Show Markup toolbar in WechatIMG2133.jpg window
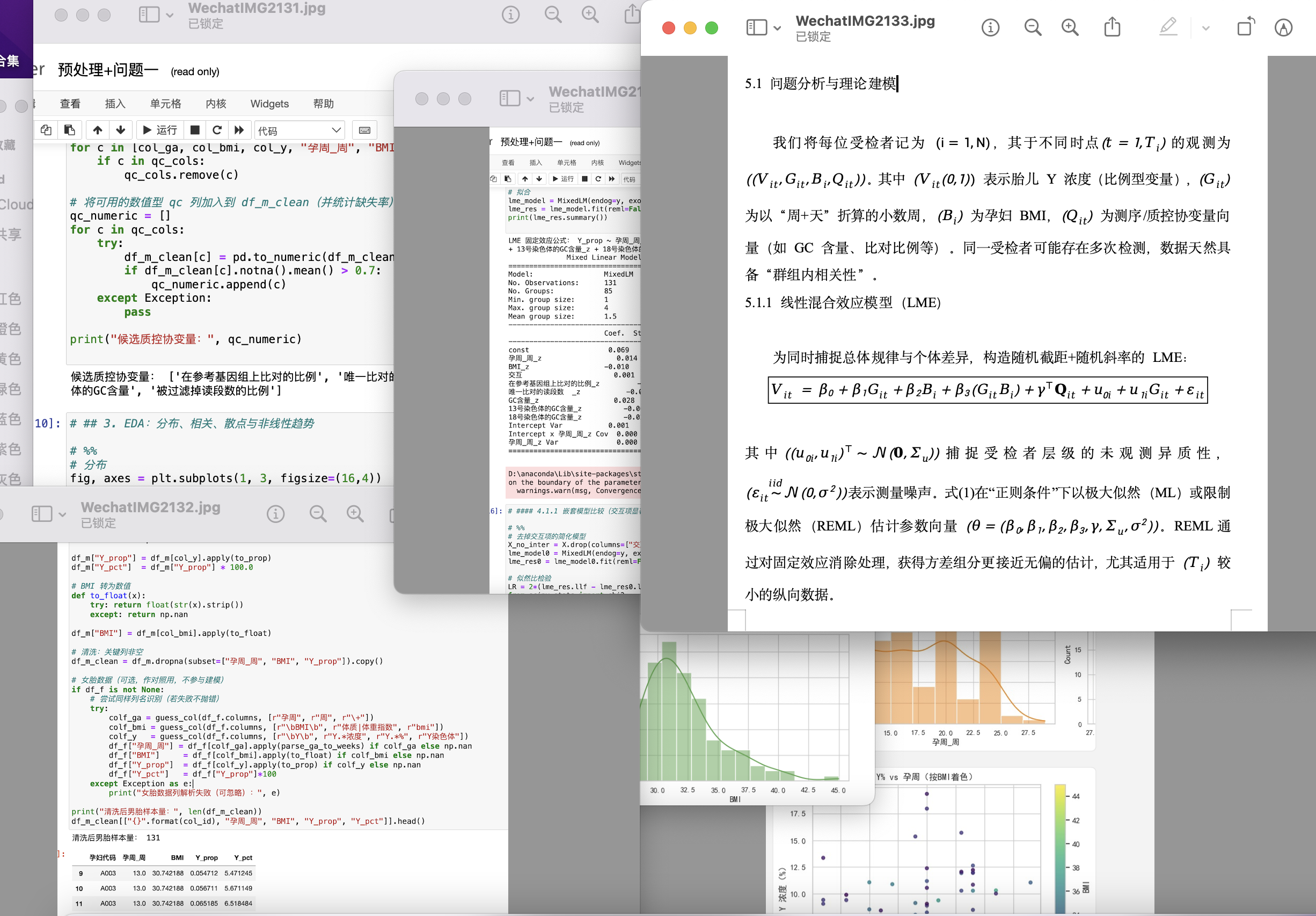The height and width of the screenshot is (916, 1316). 1283,27
